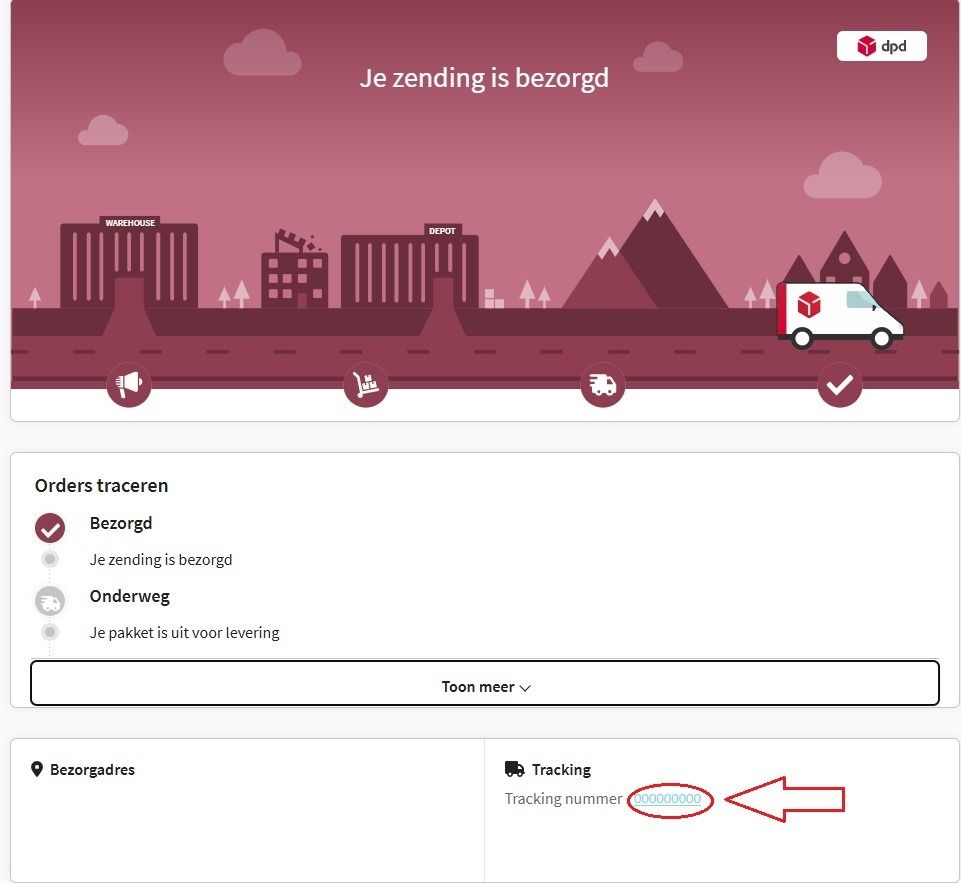Screen dimensions: 961x883
Task: Click the Onderweg status label
Action: [x=130, y=596]
